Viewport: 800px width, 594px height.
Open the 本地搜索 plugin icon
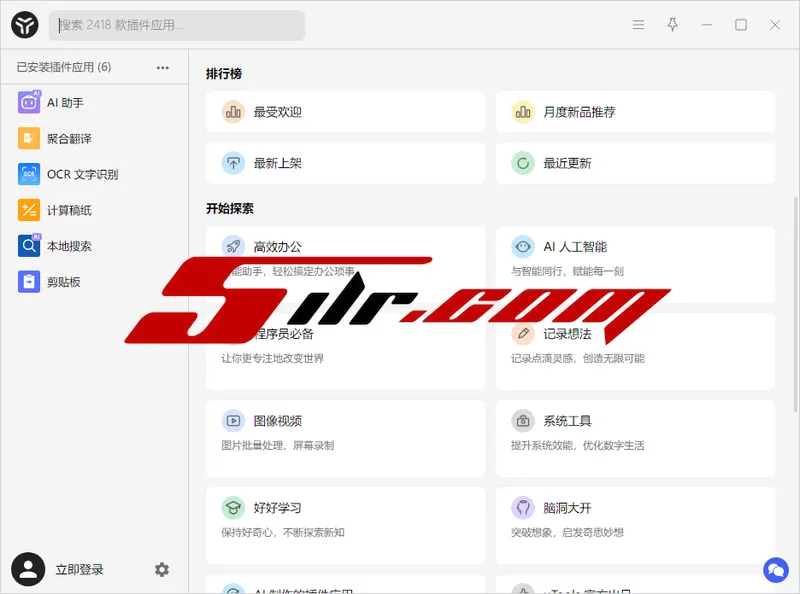pyautogui.click(x=29, y=246)
